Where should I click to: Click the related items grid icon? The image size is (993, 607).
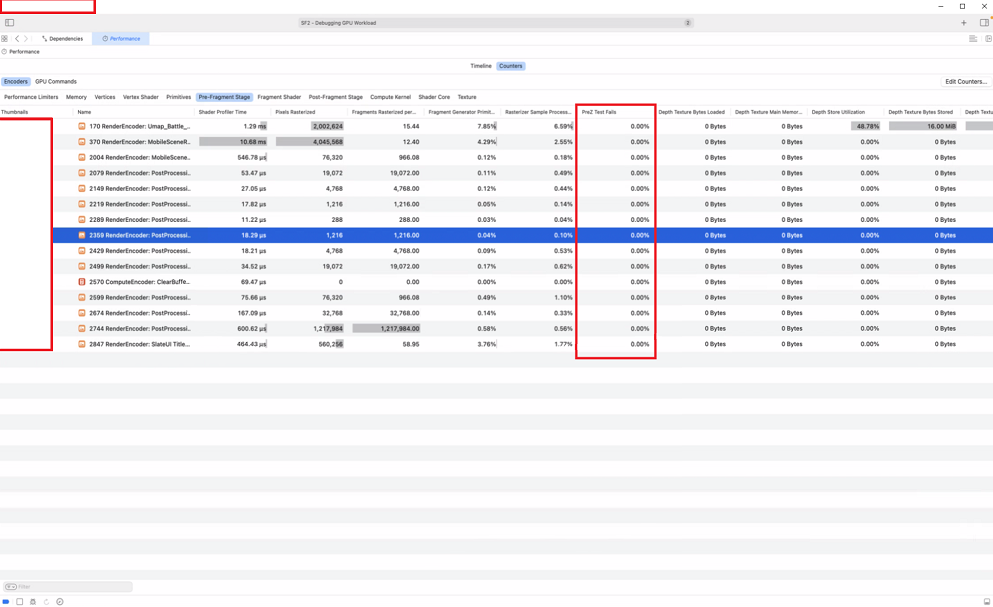(x=5, y=39)
